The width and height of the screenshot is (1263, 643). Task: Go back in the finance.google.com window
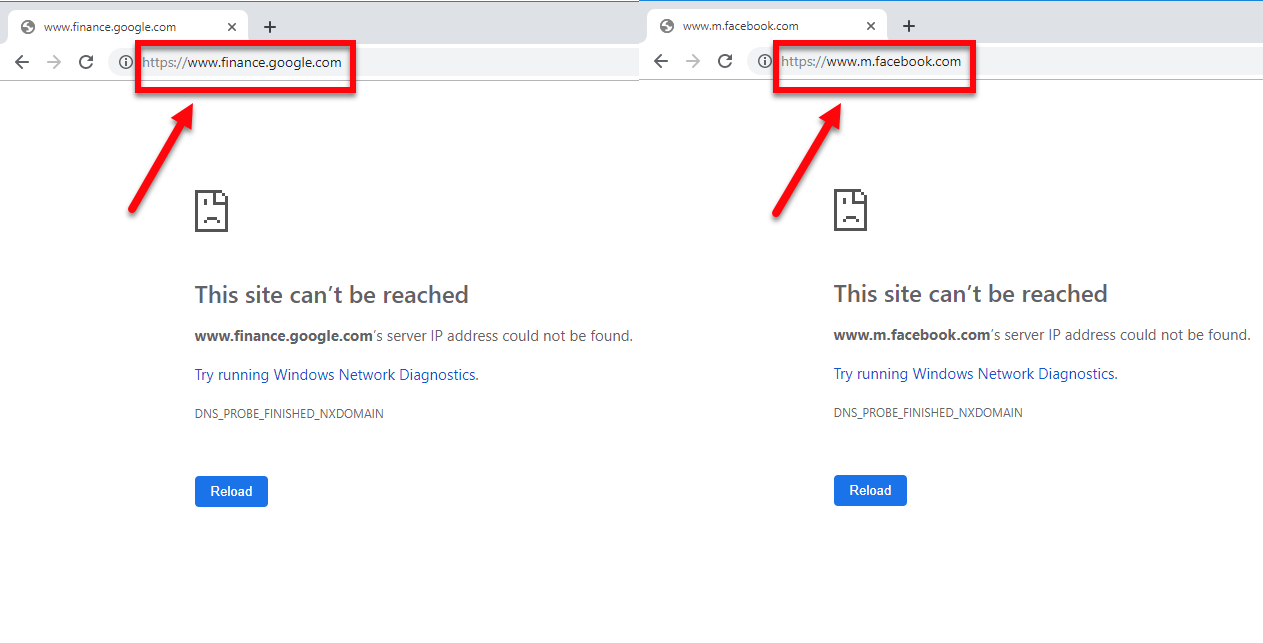point(22,62)
